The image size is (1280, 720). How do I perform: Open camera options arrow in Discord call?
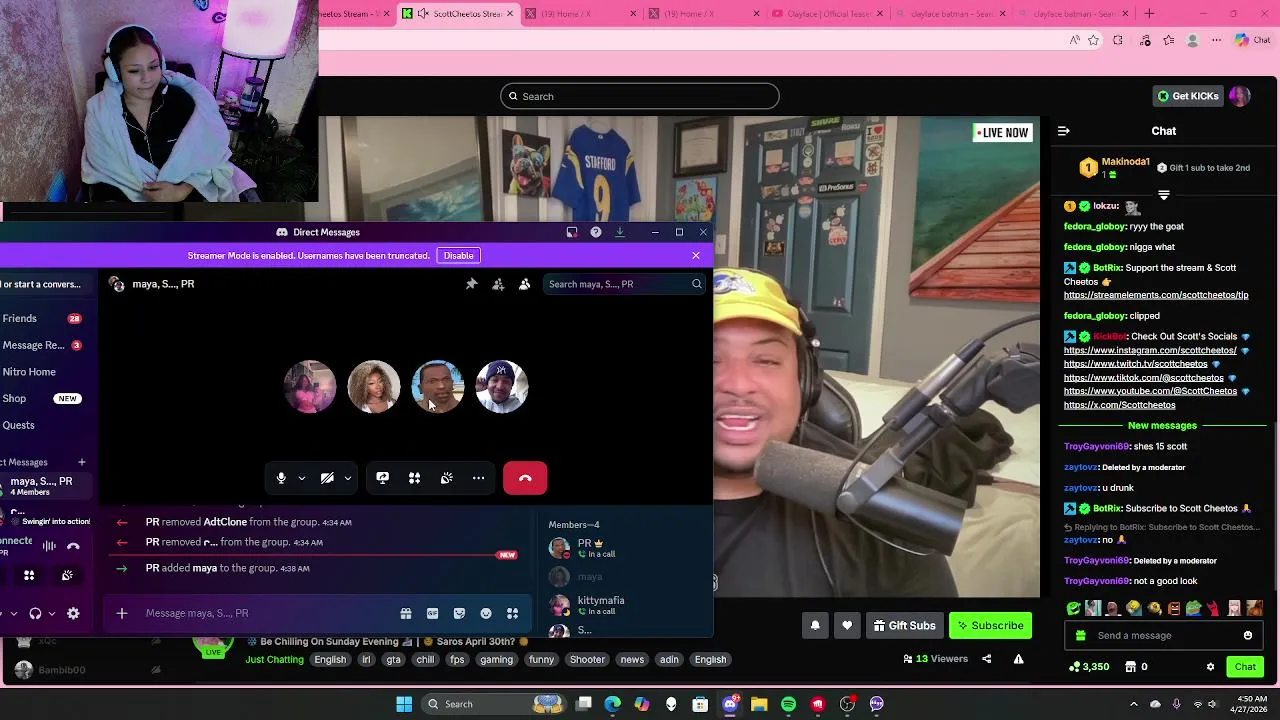(347, 478)
